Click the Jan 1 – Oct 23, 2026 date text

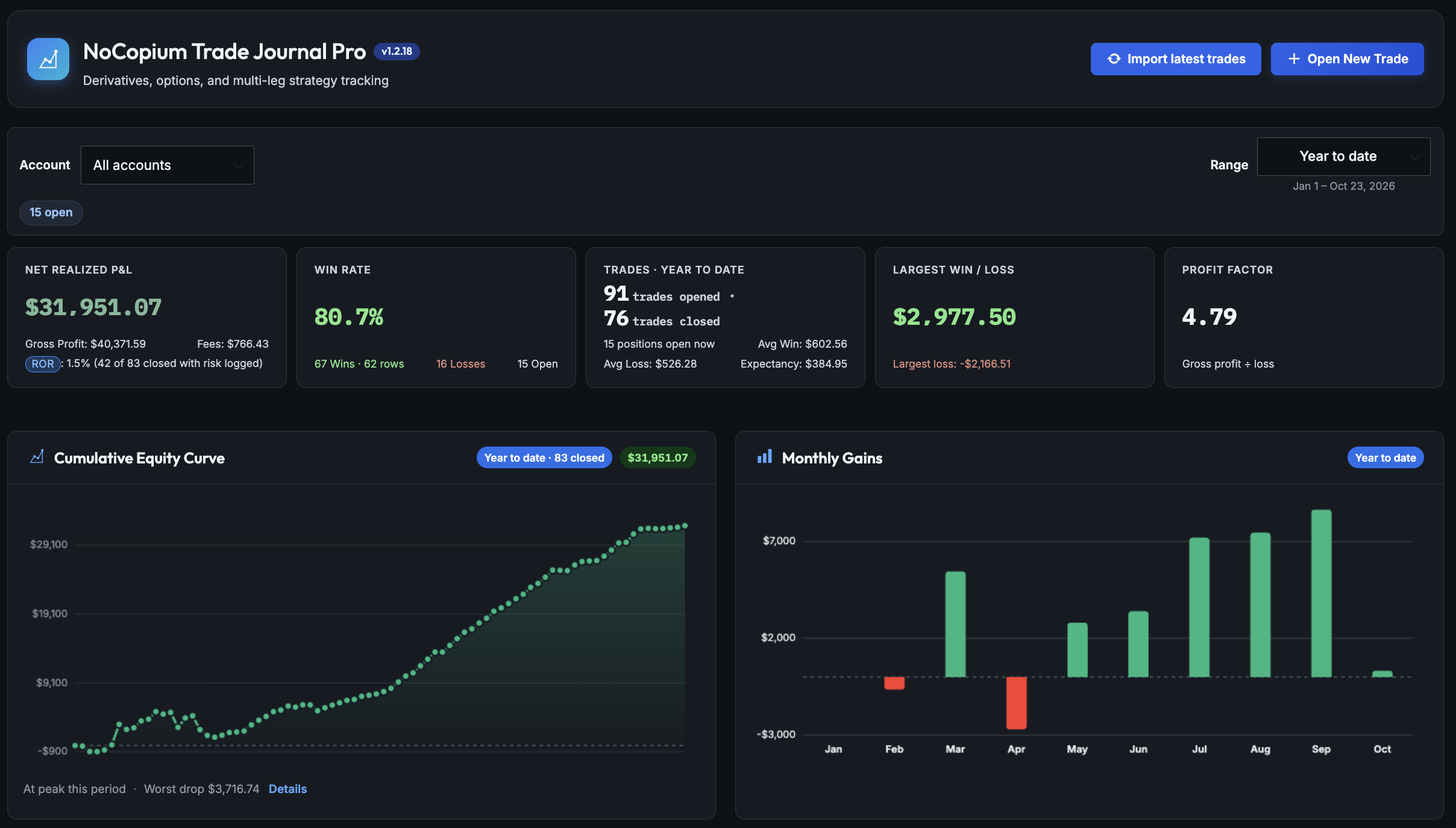tap(1344, 186)
